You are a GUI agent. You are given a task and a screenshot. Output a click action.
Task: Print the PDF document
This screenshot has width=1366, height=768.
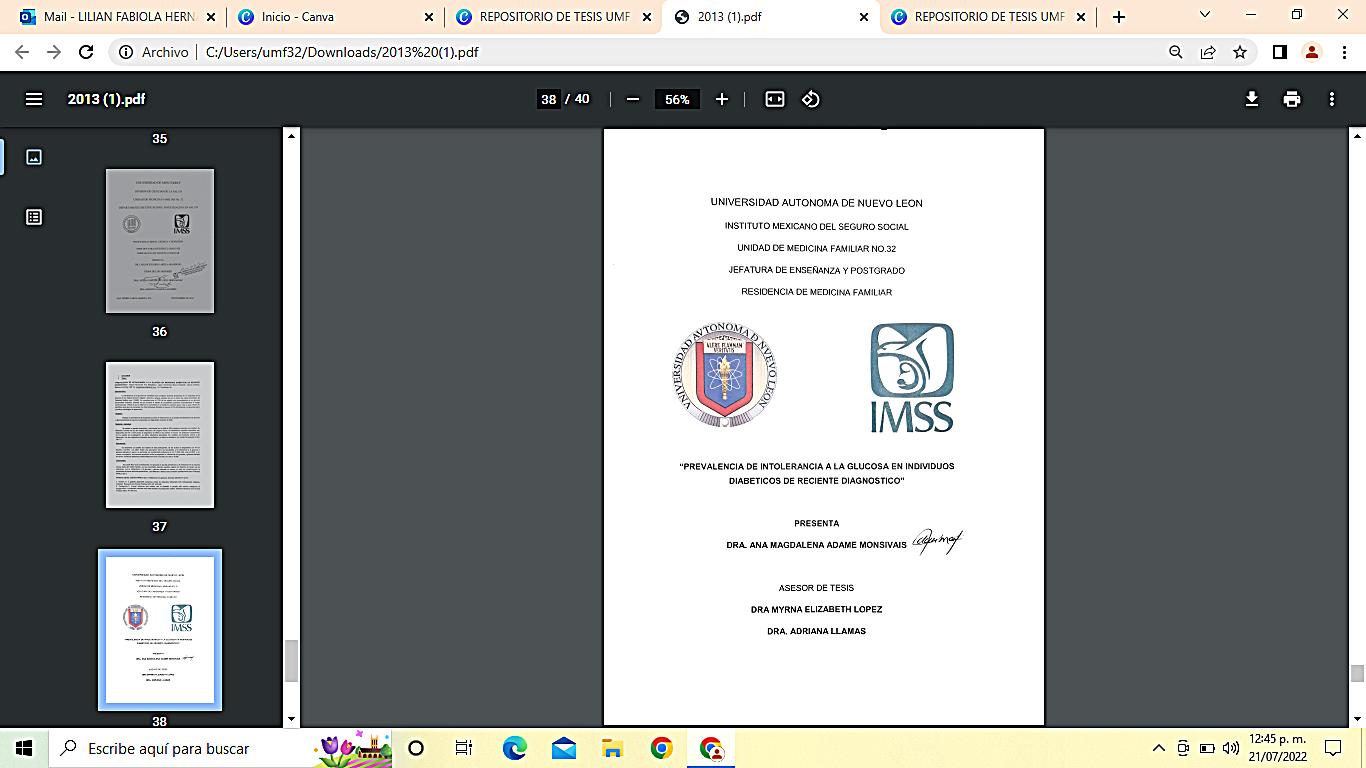pyautogui.click(x=1292, y=99)
